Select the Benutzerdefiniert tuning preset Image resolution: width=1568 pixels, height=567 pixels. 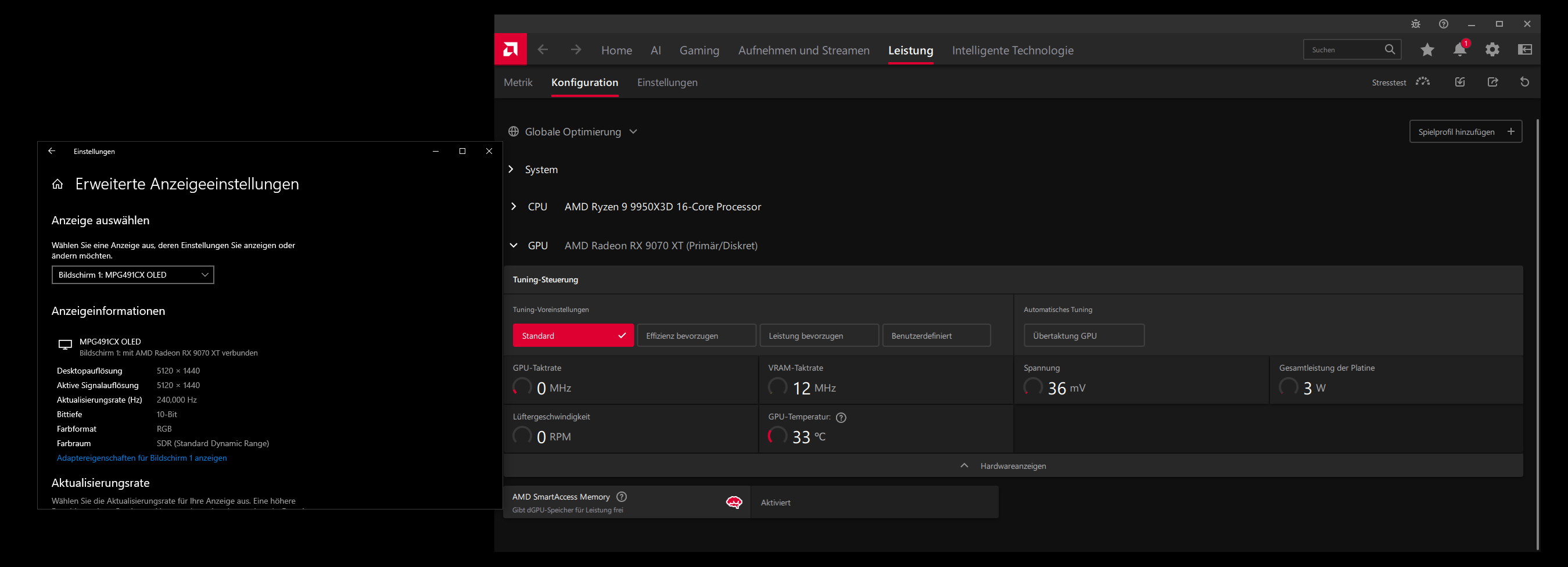(937, 335)
